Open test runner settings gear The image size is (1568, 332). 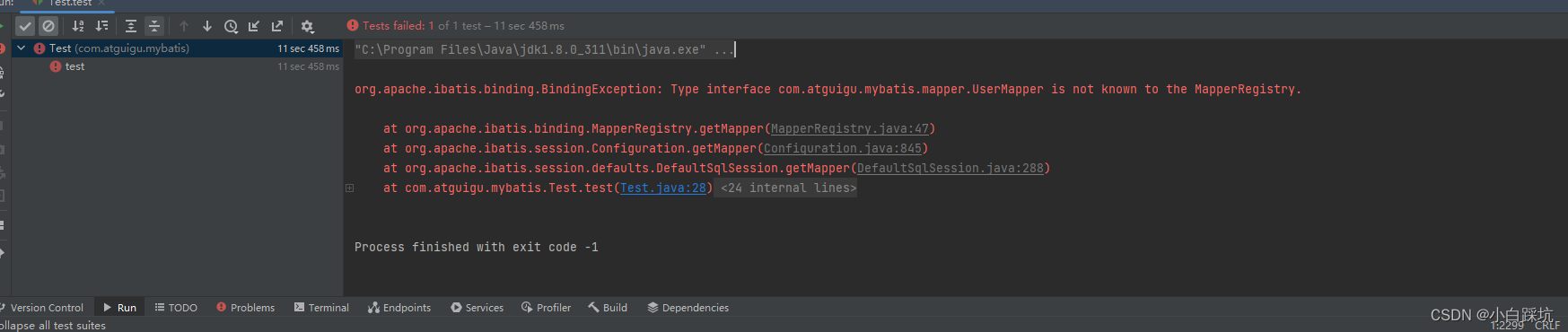click(x=307, y=26)
